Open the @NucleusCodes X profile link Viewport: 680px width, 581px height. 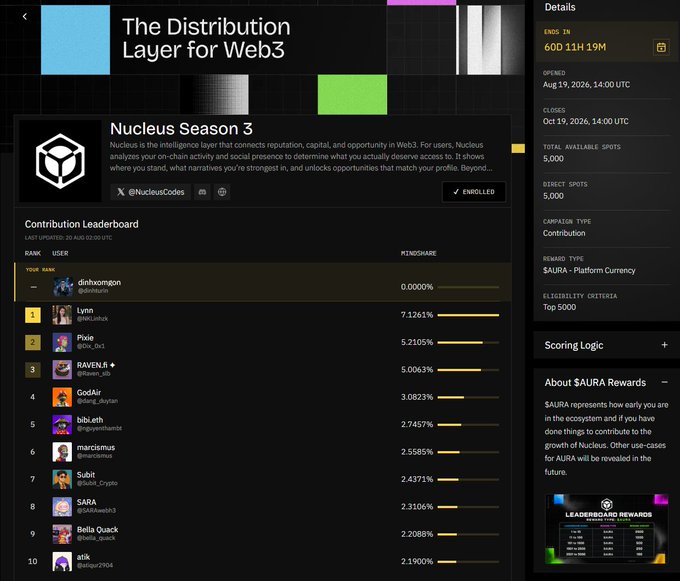150,192
